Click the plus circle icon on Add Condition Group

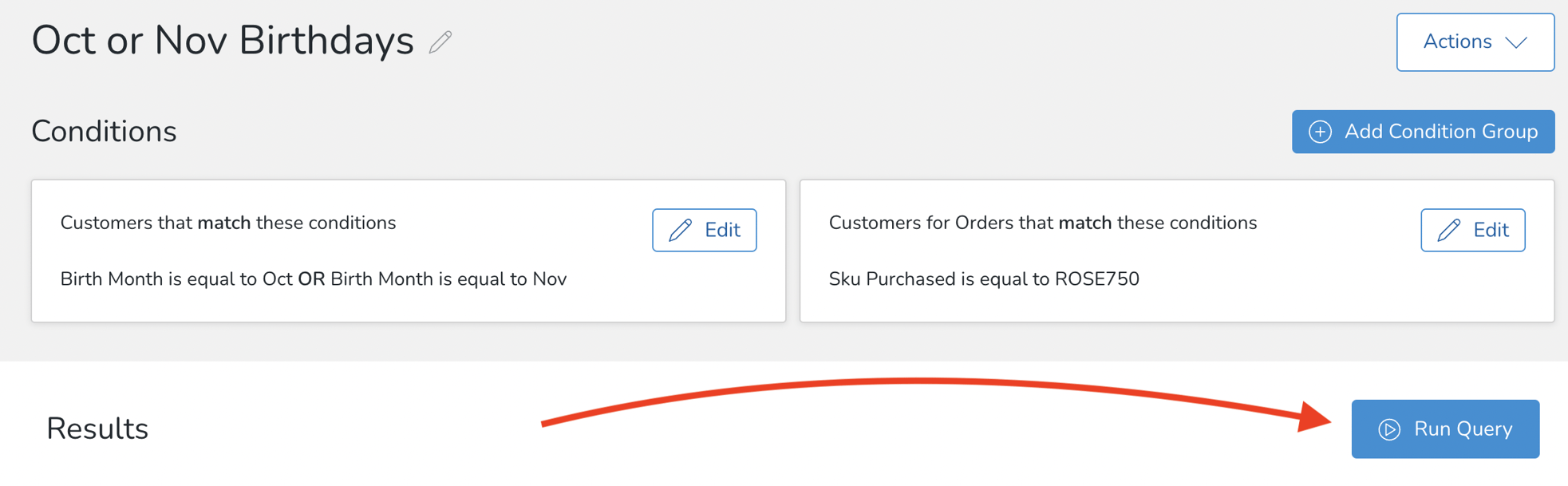[1320, 132]
